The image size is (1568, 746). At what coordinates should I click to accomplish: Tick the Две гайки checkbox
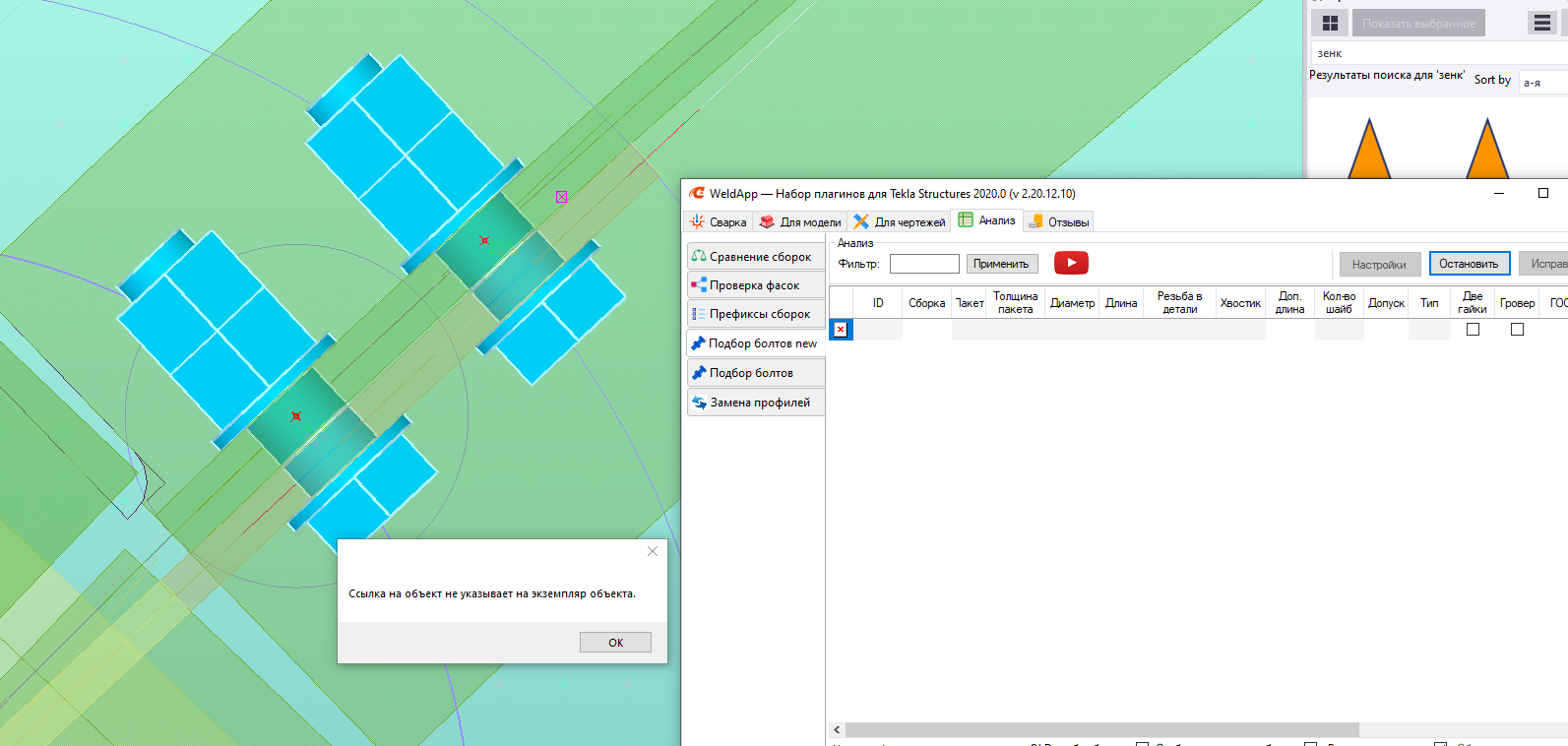point(1473,330)
